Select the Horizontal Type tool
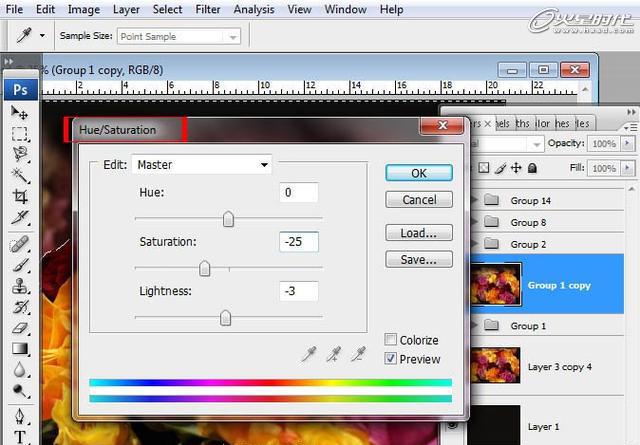This screenshot has height=445, width=640. pyautogui.click(x=19, y=436)
